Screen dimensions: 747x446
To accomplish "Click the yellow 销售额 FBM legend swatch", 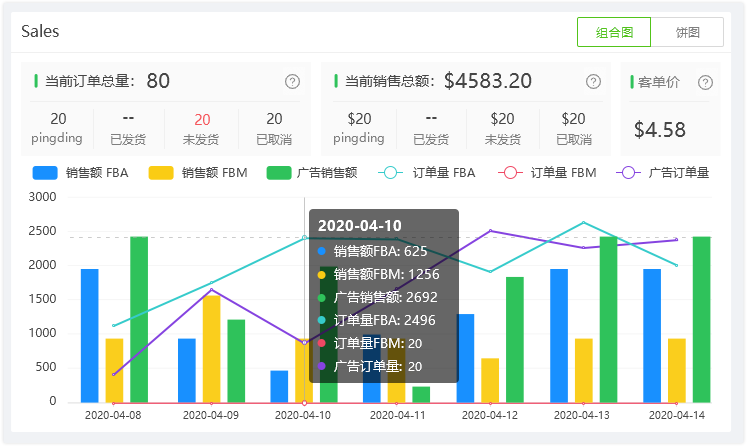I will [161, 172].
